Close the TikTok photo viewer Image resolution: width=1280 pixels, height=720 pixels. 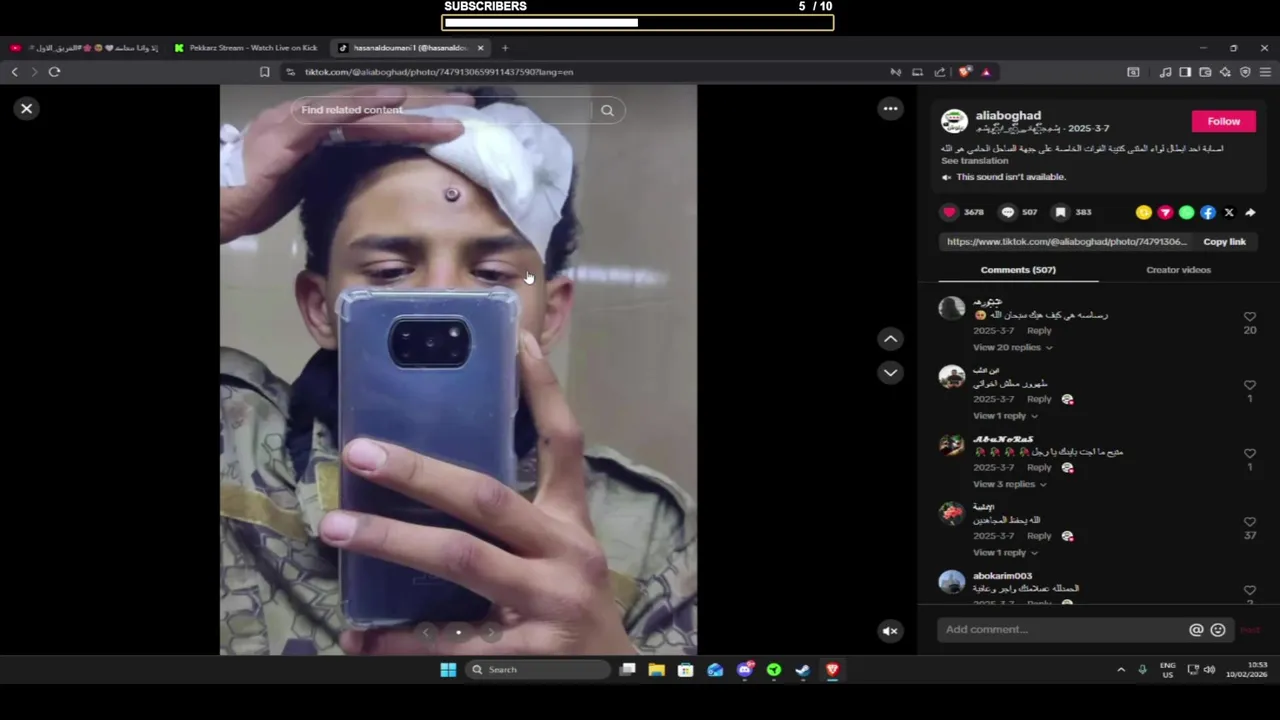[27, 108]
